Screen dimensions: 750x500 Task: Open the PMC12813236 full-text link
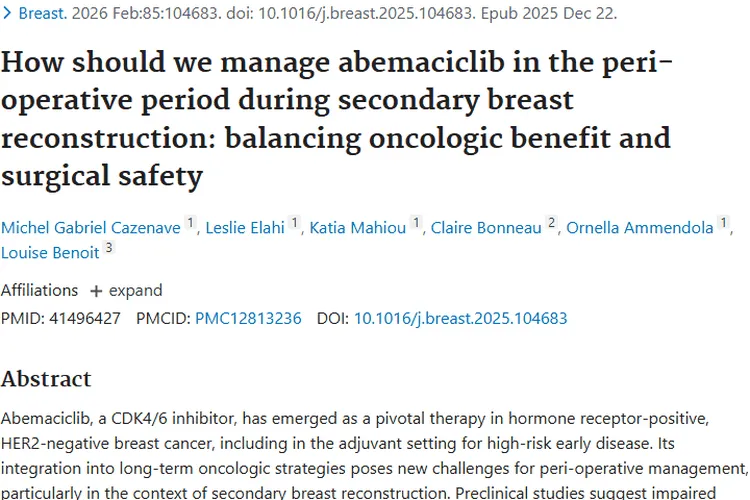coord(248,318)
